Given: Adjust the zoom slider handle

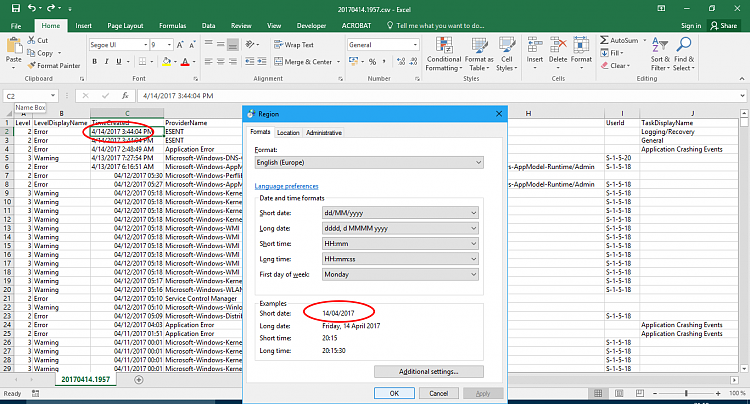Looking at the screenshot, I should tap(686, 393).
